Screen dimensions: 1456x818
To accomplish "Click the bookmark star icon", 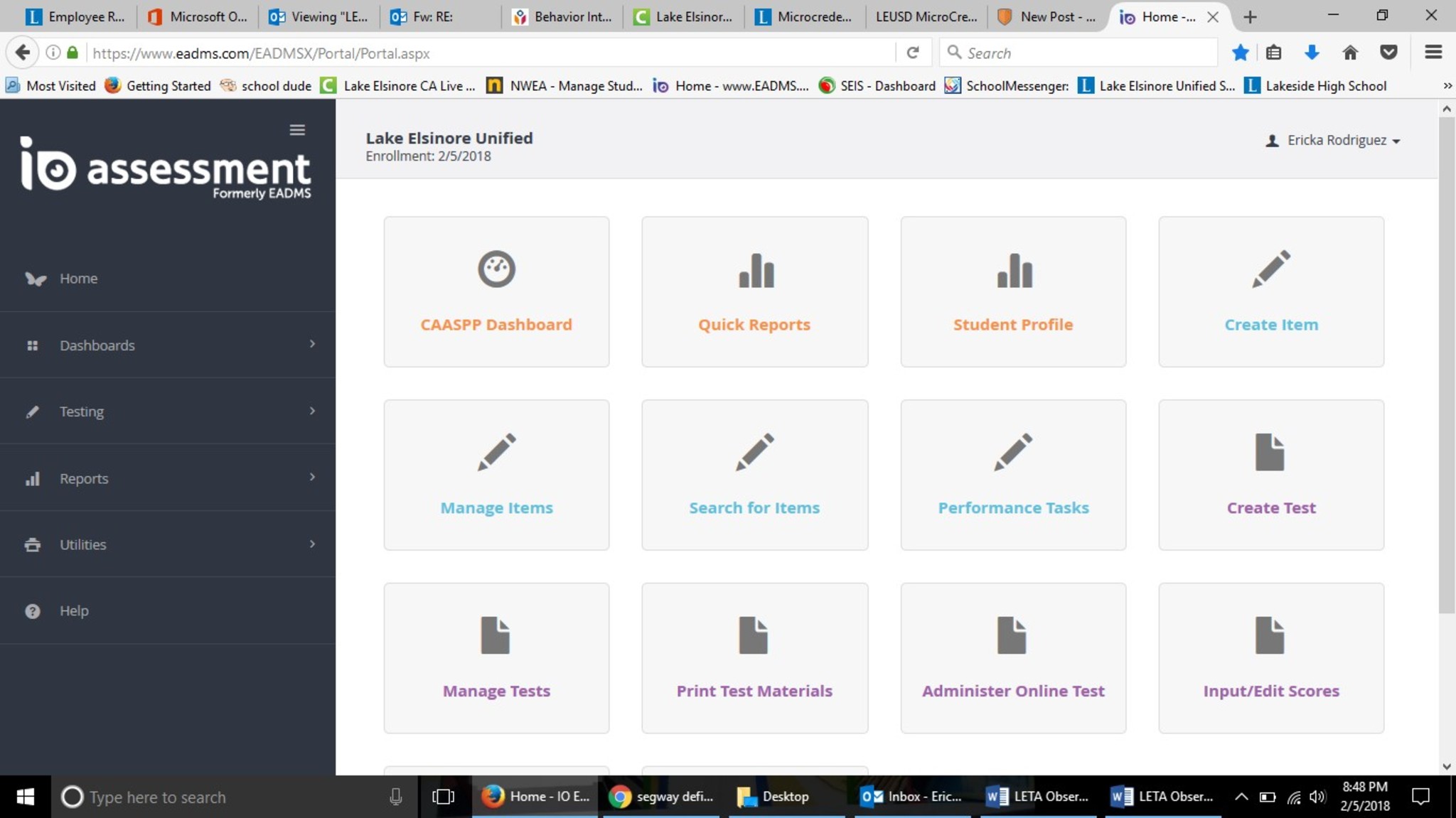I will (x=1240, y=53).
